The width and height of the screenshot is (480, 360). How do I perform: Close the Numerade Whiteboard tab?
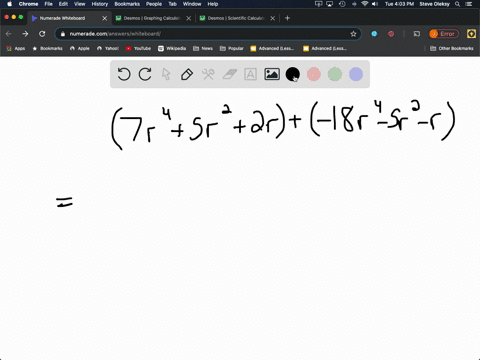105,18
